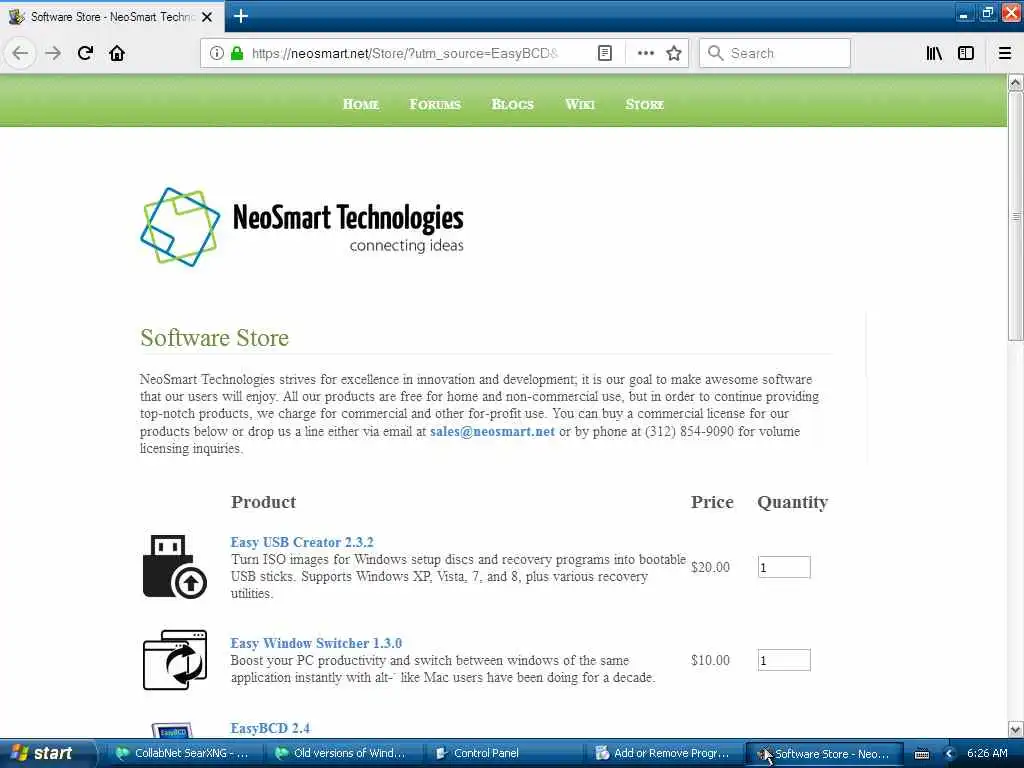The image size is (1024, 768).
Task: Click the Software Store taskbar item
Action: click(825, 754)
